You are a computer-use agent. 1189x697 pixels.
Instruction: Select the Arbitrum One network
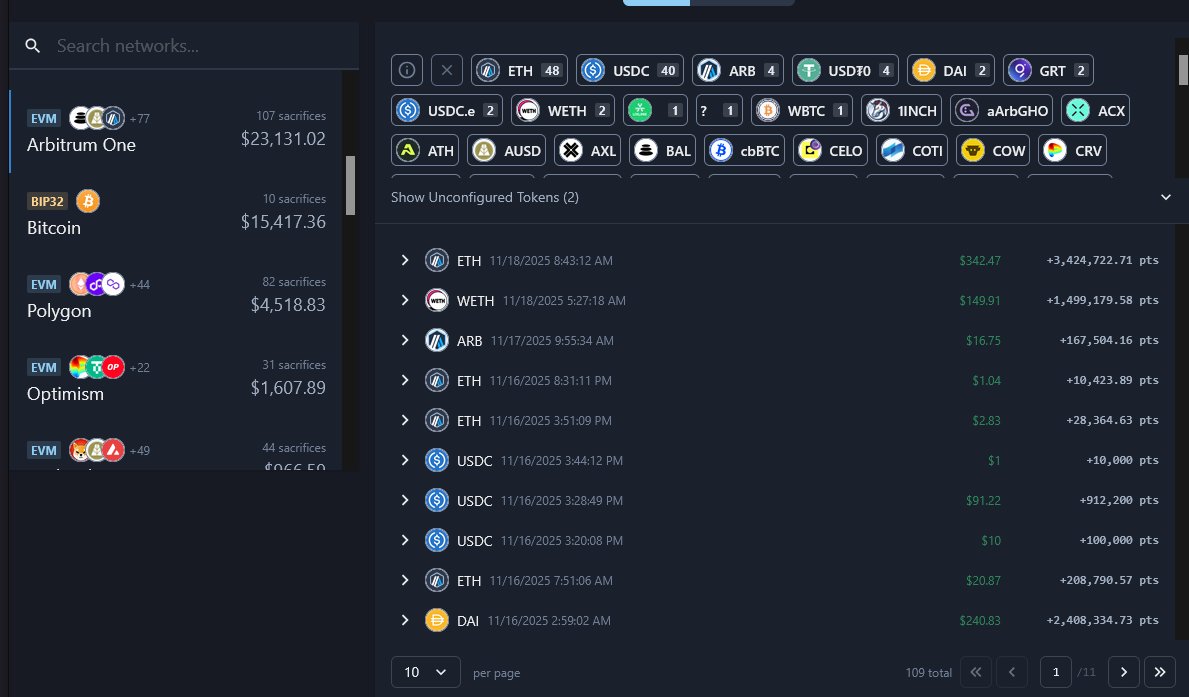(176, 131)
